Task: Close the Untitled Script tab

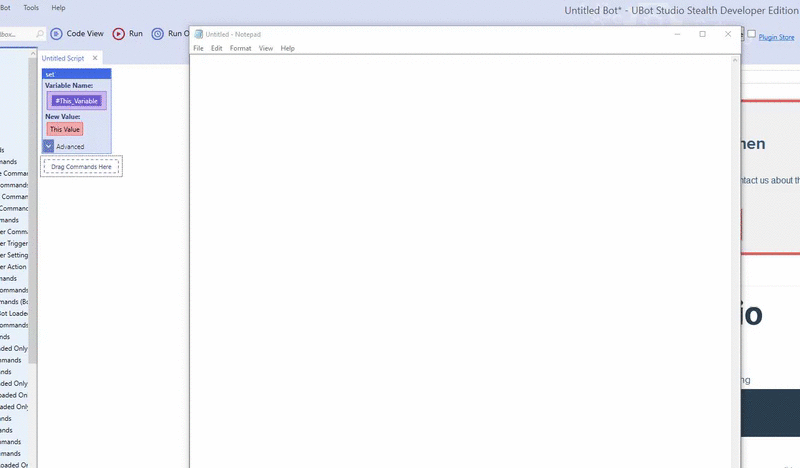Action: tap(95, 58)
